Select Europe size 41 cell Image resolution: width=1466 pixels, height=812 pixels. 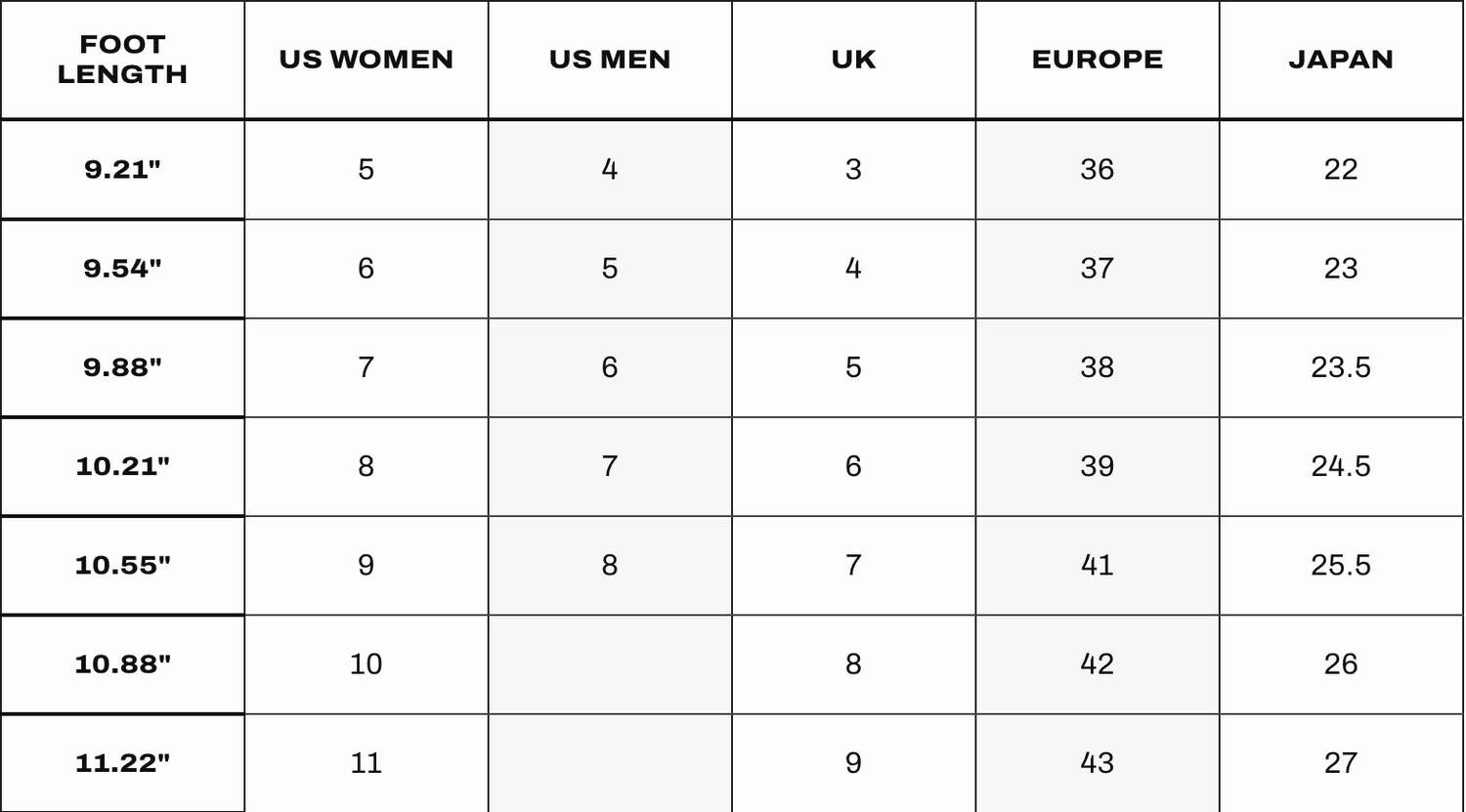click(x=1098, y=566)
